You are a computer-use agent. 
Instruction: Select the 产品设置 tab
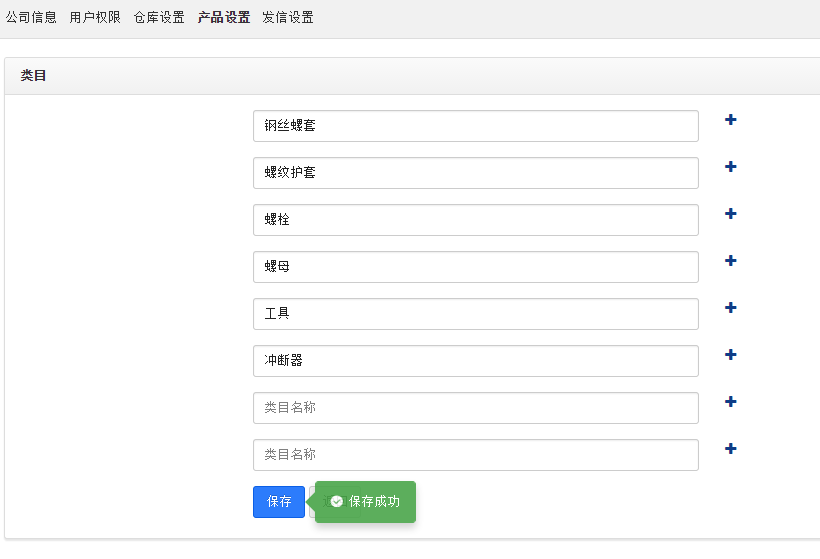[x=224, y=17]
